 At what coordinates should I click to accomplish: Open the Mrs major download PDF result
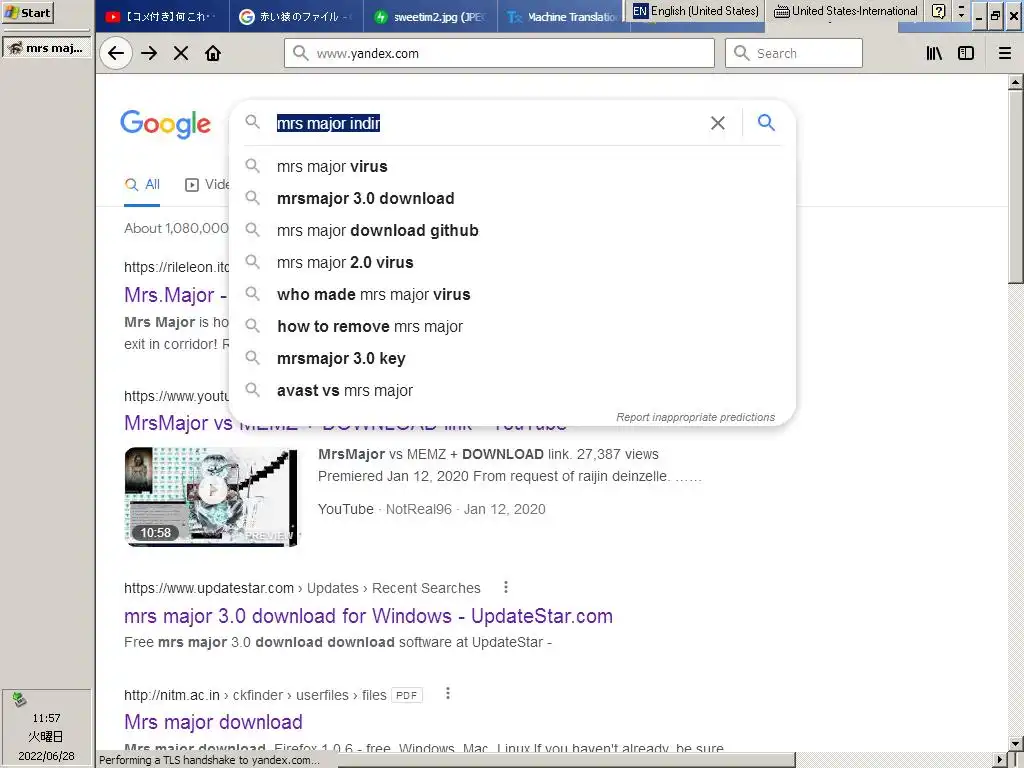click(x=213, y=722)
